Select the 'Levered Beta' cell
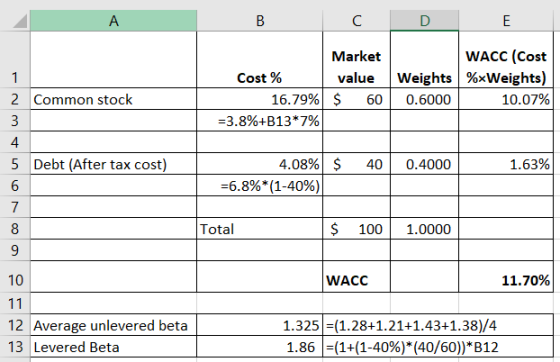The image size is (560, 362). [x=114, y=347]
